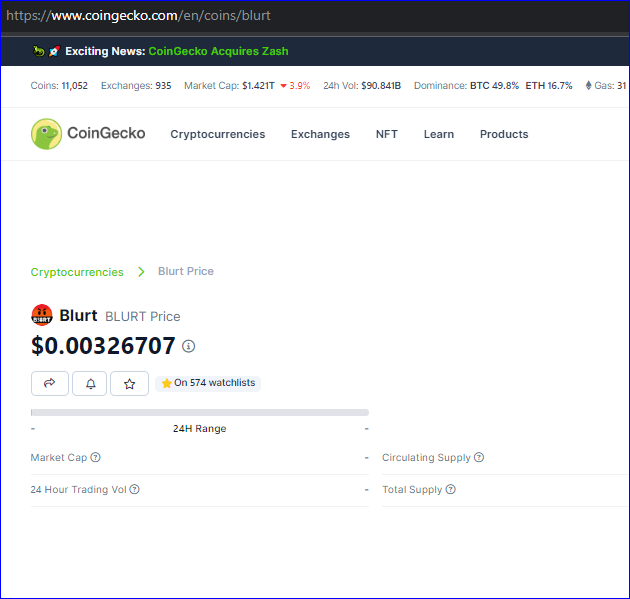The image size is (630, 599).
Task: Click the yellow star in watchlists badge
Action: (x=166, y=383)
